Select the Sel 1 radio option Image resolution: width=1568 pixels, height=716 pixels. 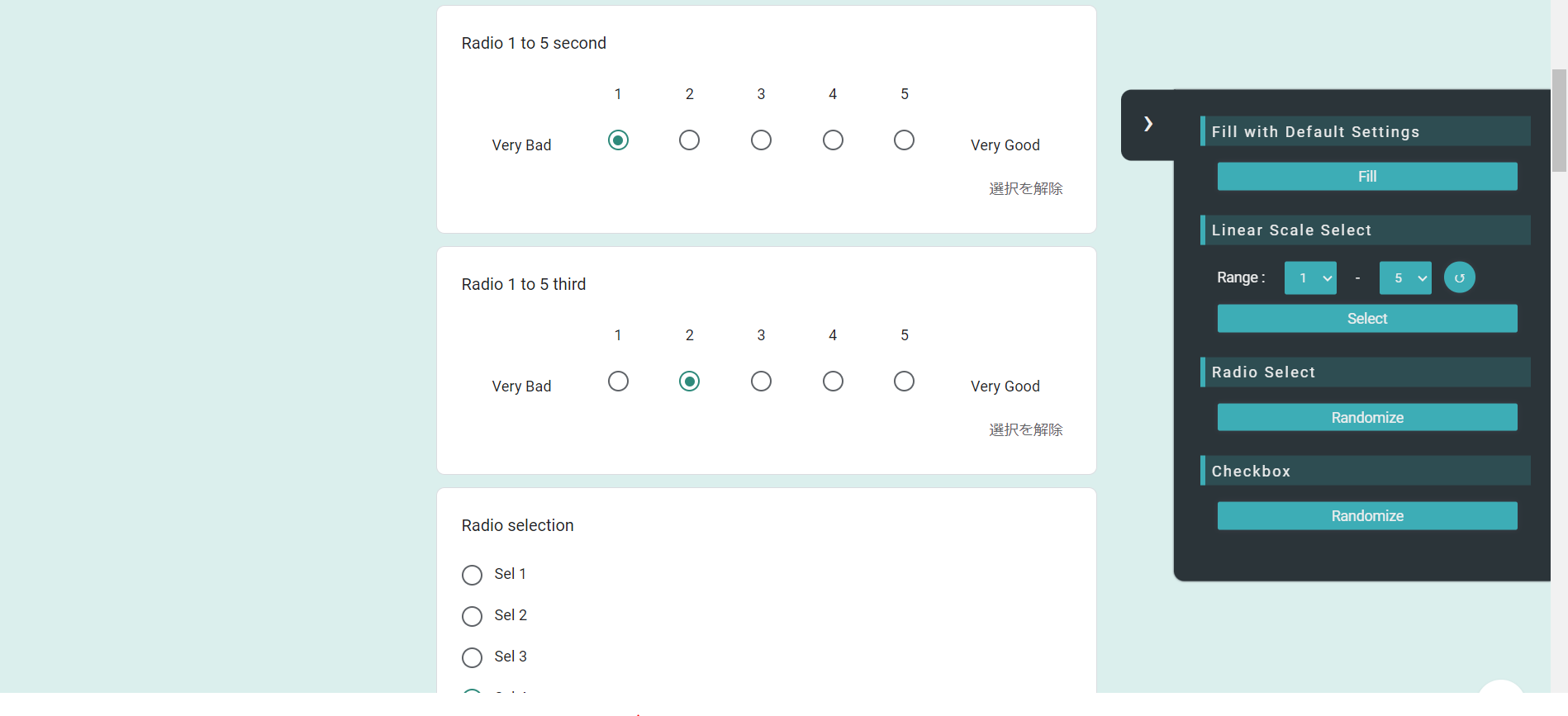click(472, 575)
